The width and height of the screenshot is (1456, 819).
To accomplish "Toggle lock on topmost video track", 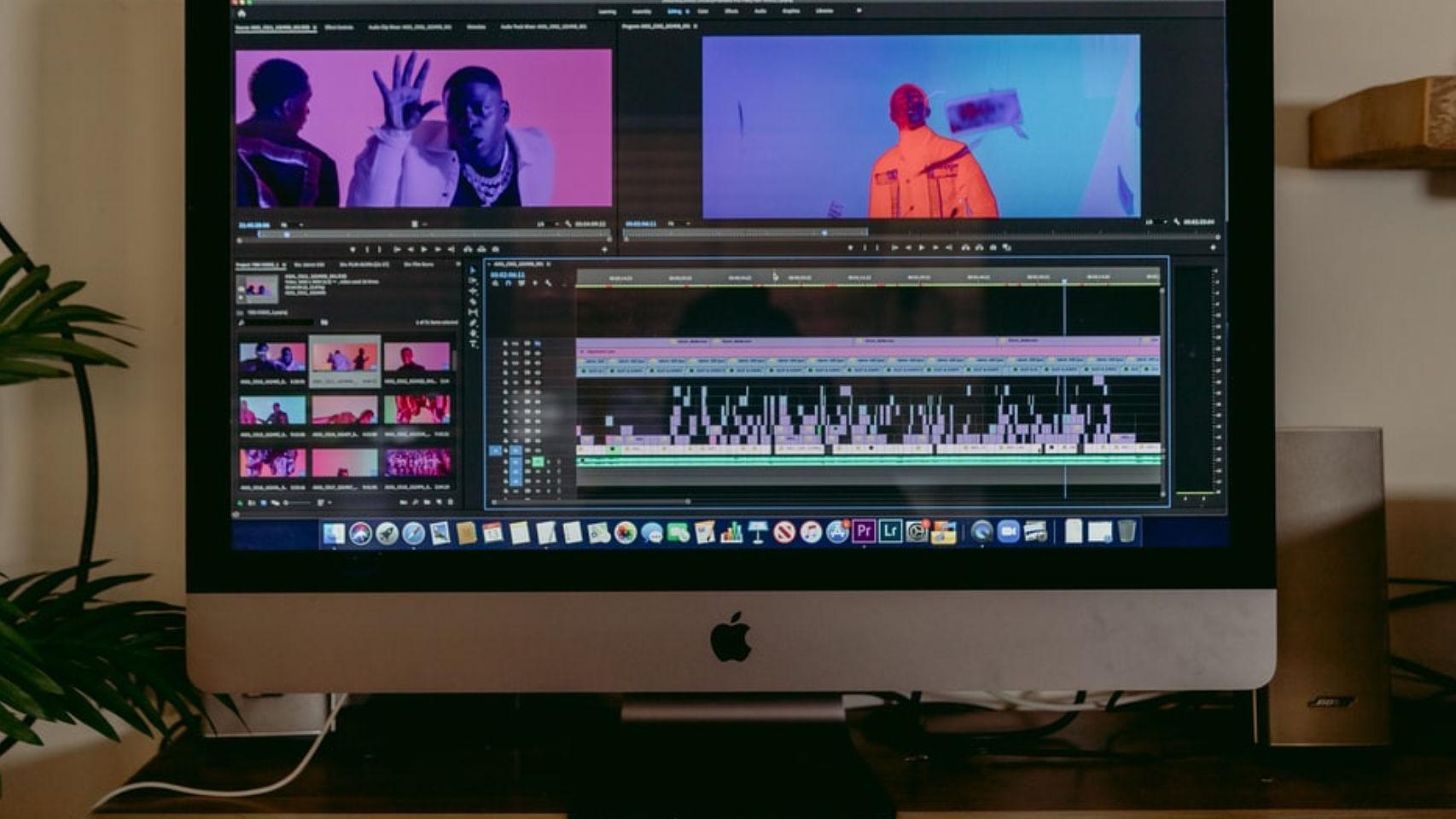I will click(x=505, y=343).
